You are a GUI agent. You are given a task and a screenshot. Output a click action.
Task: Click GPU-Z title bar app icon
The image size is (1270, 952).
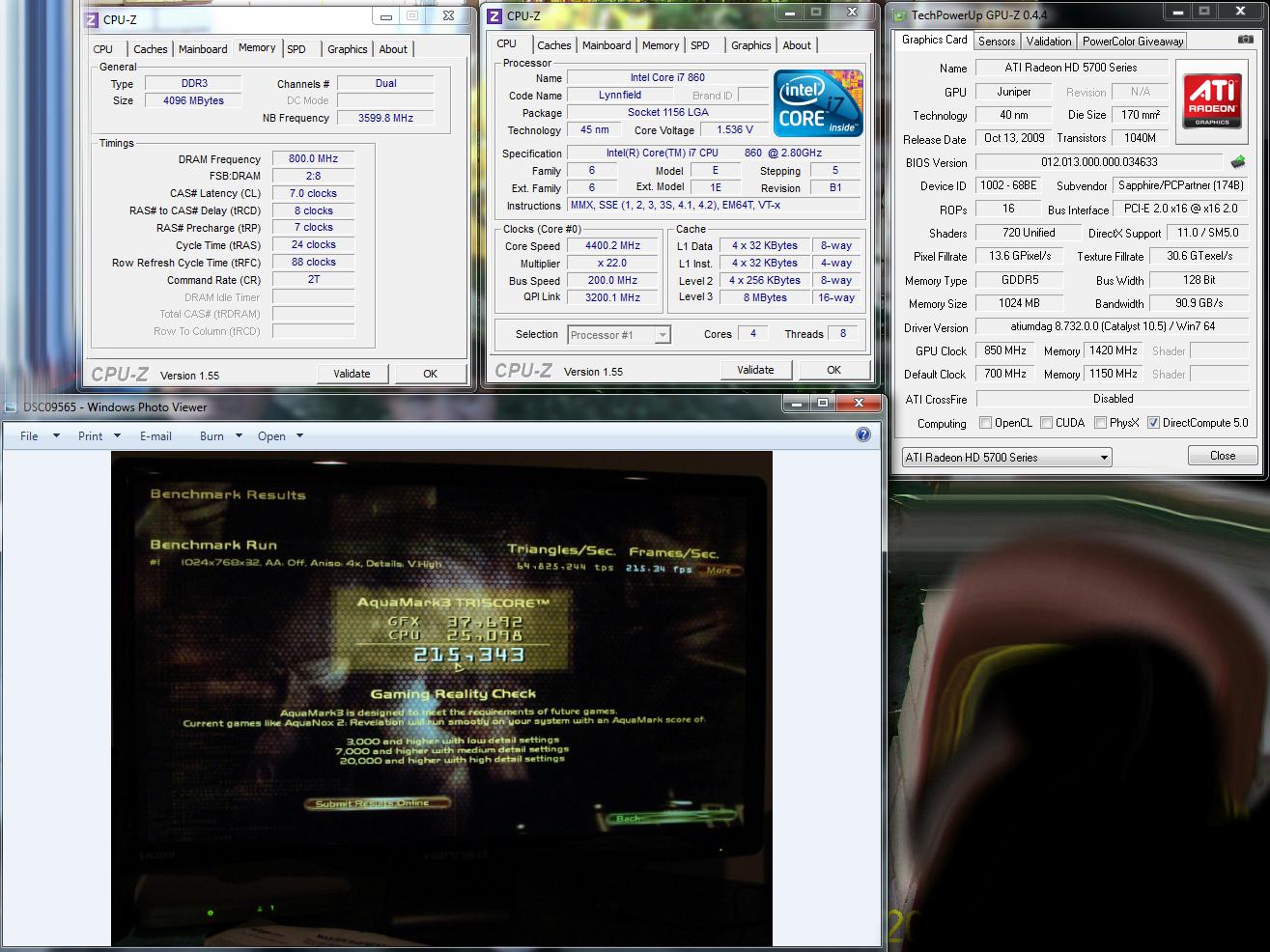[900, 15]
